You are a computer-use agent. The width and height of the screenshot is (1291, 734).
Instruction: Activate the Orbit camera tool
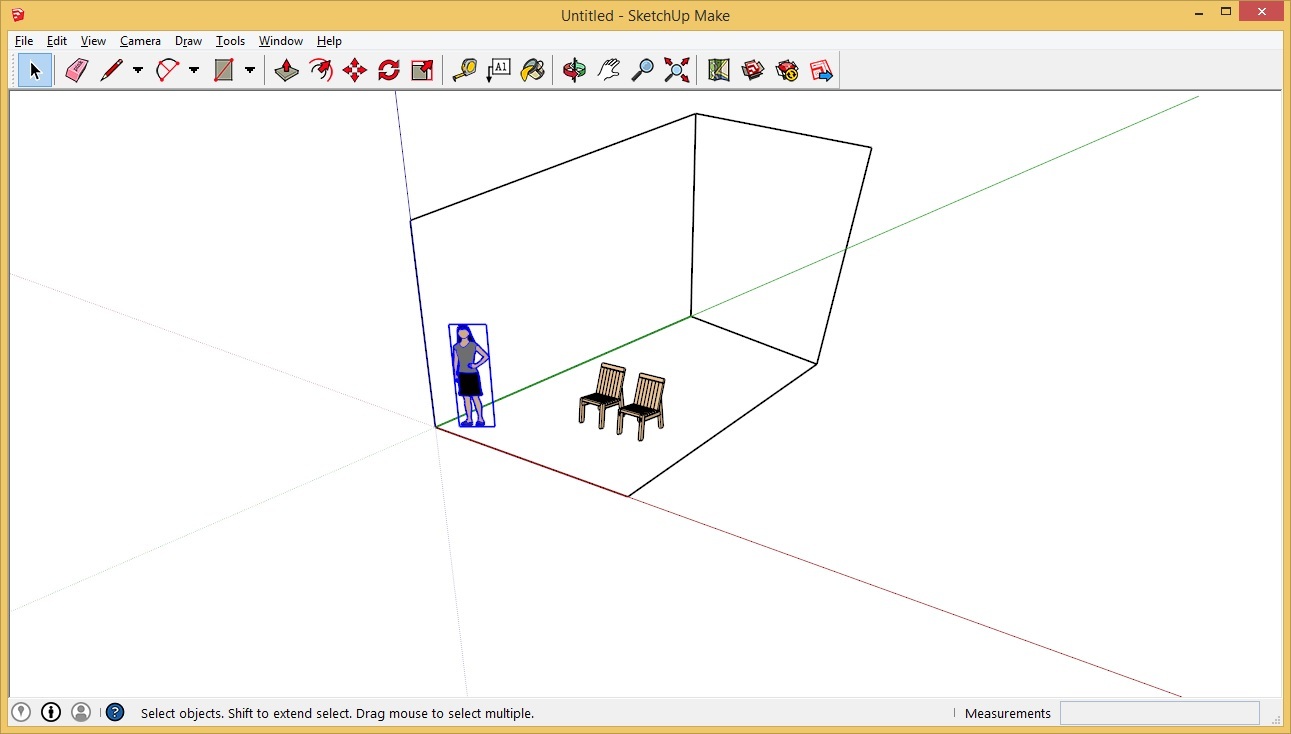point(575,70)
